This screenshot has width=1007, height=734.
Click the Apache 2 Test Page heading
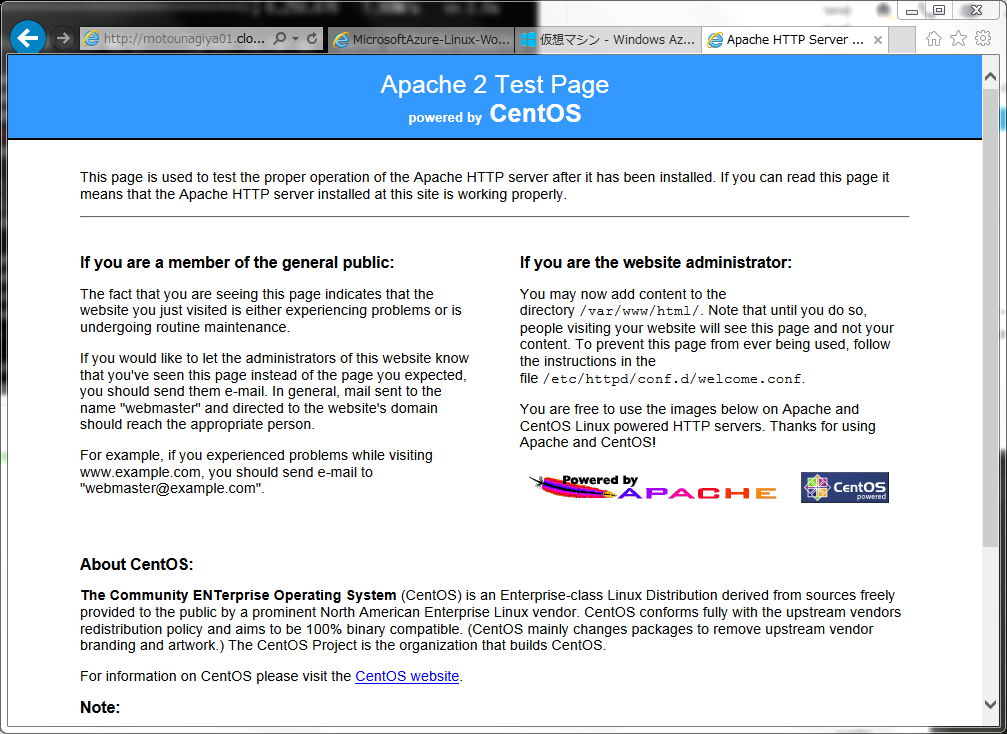pyautogui.click(x=495, y=85)
